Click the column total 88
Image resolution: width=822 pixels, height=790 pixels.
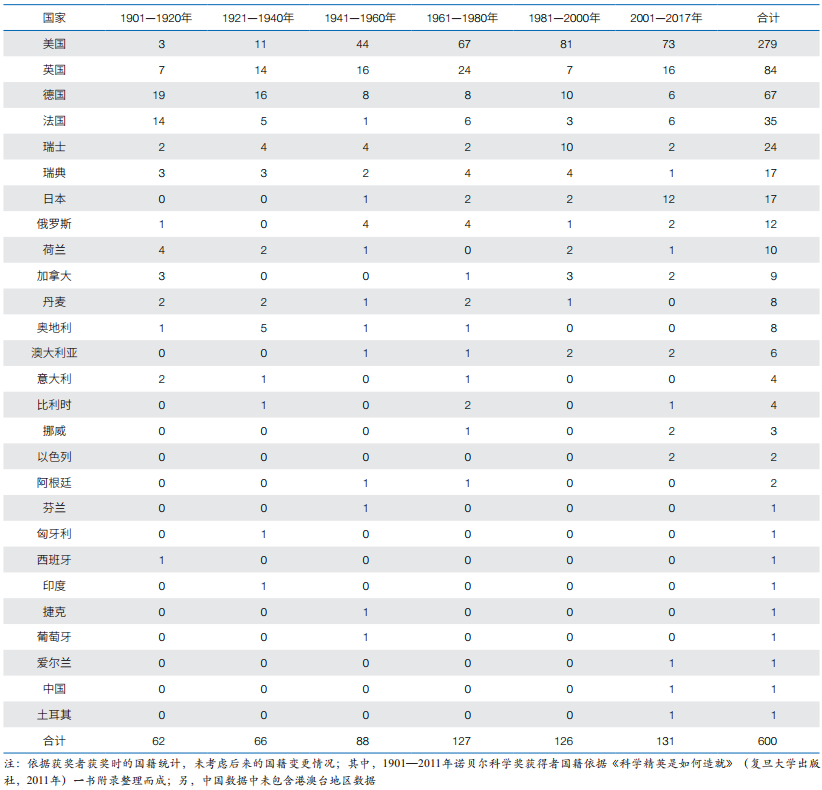362,741
